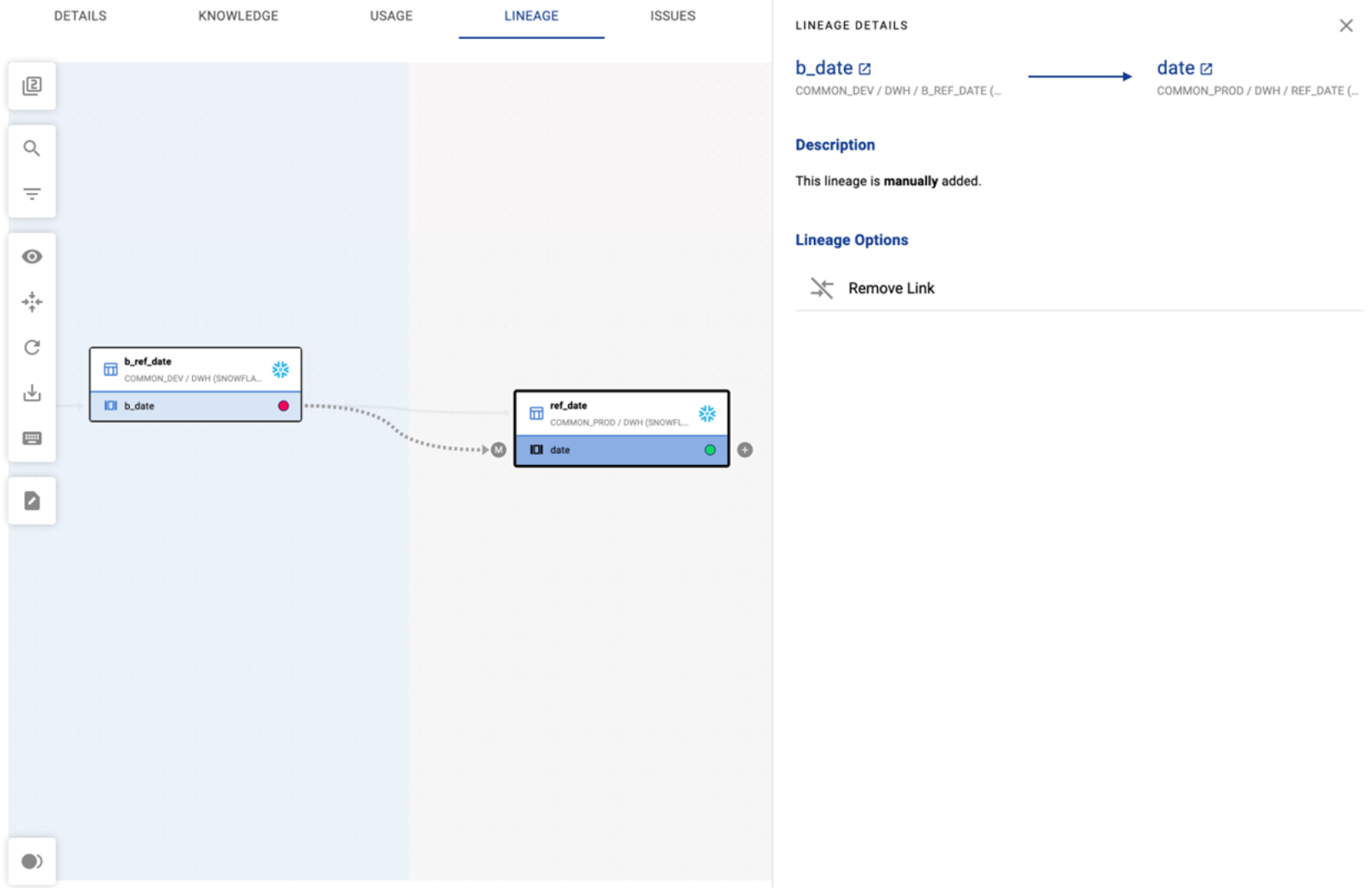
Task: Select the green status dot on date
Action: pyautogui.click(x=710, y=450)
